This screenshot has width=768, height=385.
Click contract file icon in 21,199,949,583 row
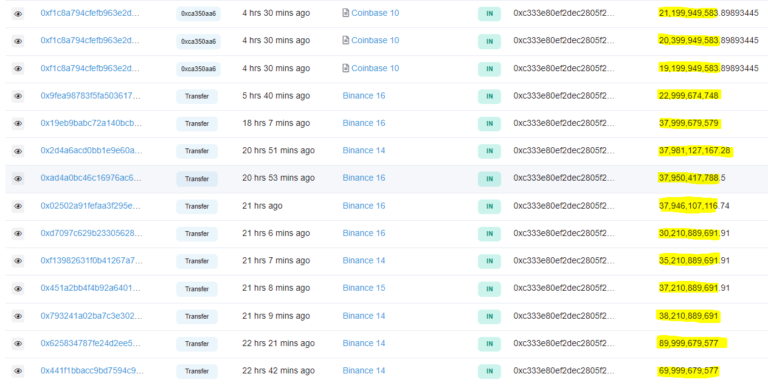(345, 13)
